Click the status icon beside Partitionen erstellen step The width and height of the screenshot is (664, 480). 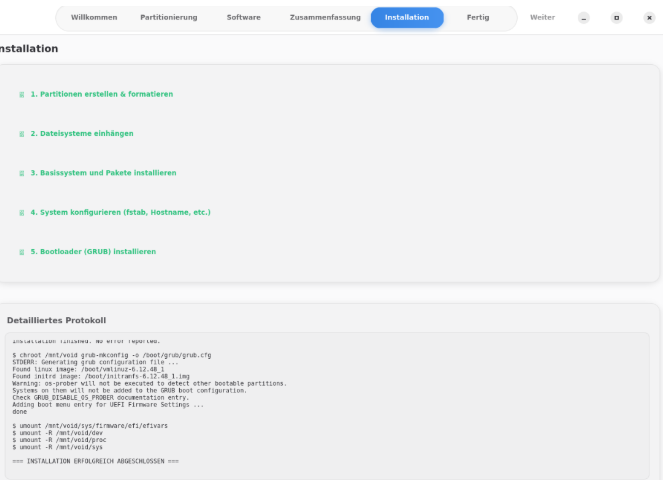point(21,94)
